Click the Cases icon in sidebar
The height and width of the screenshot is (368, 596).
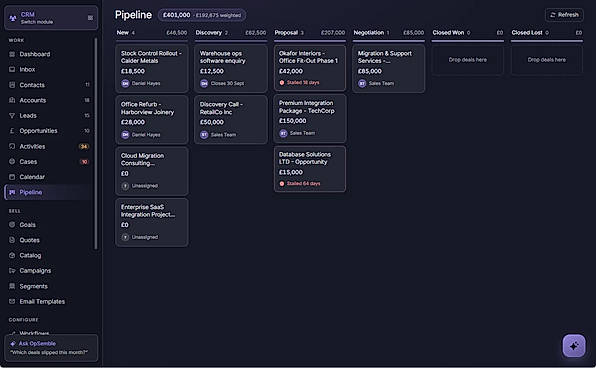[x=12, y=162]
